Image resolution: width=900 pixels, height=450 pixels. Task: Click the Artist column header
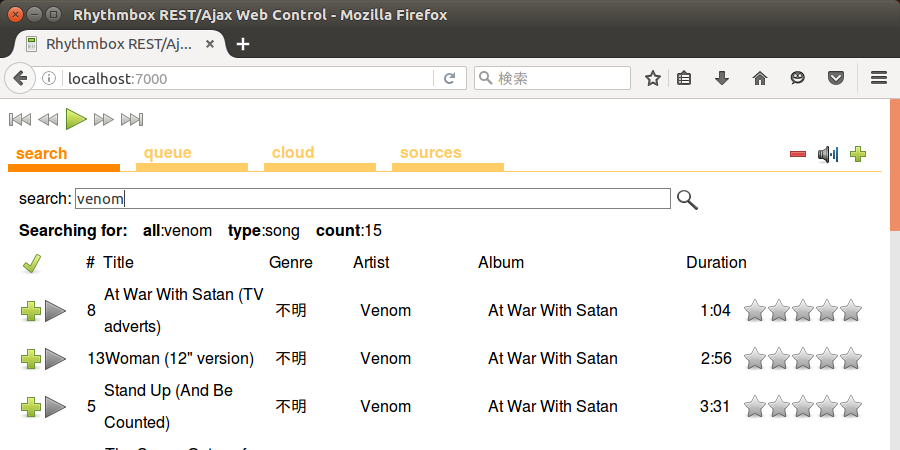[371, 262]
